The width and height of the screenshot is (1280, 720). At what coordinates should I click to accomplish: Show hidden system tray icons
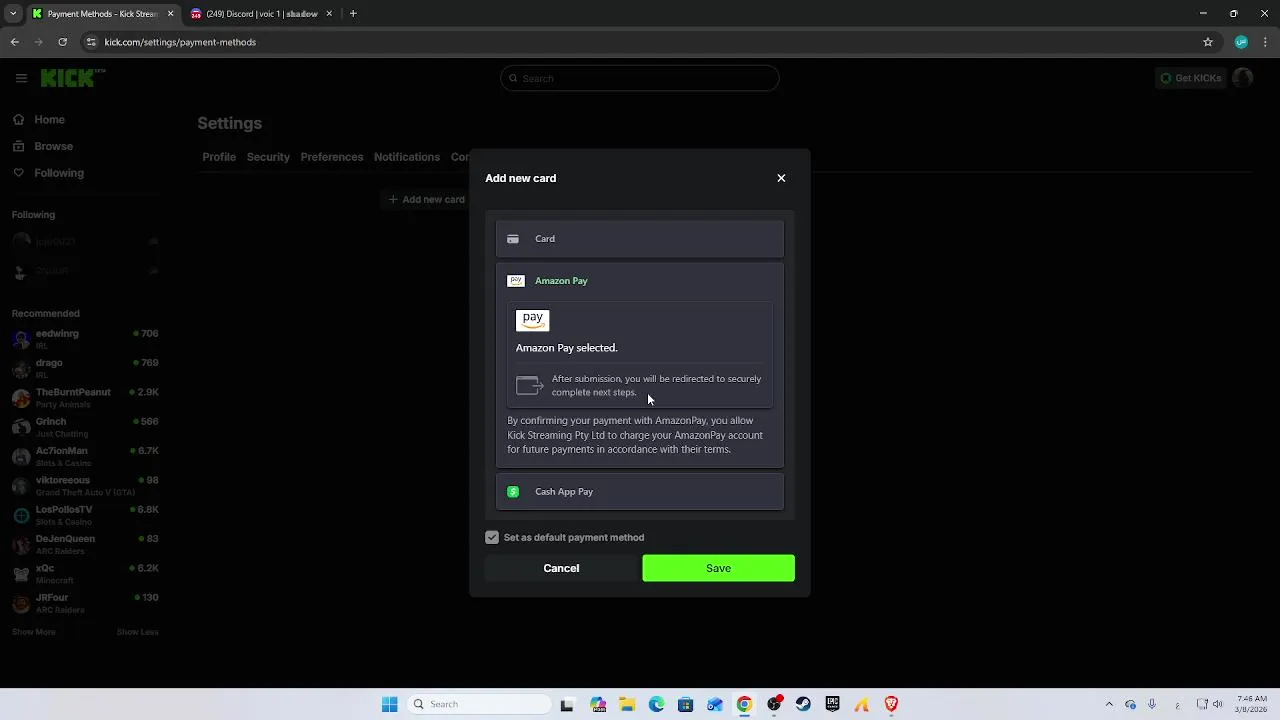pyautogui.click(x=1109, y=704)
